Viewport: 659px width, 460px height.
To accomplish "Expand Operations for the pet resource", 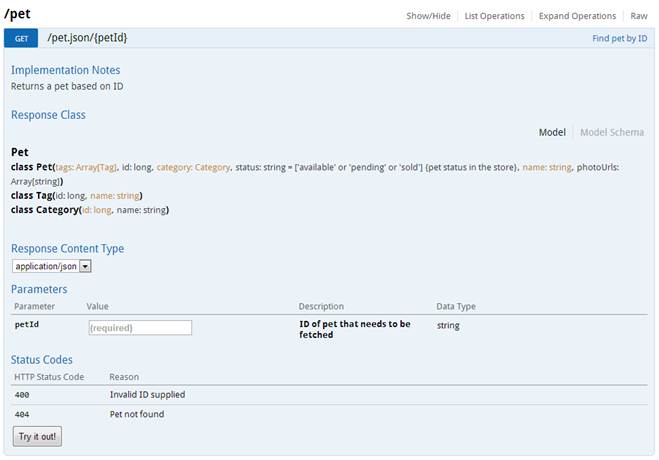I will coord(577,16).
